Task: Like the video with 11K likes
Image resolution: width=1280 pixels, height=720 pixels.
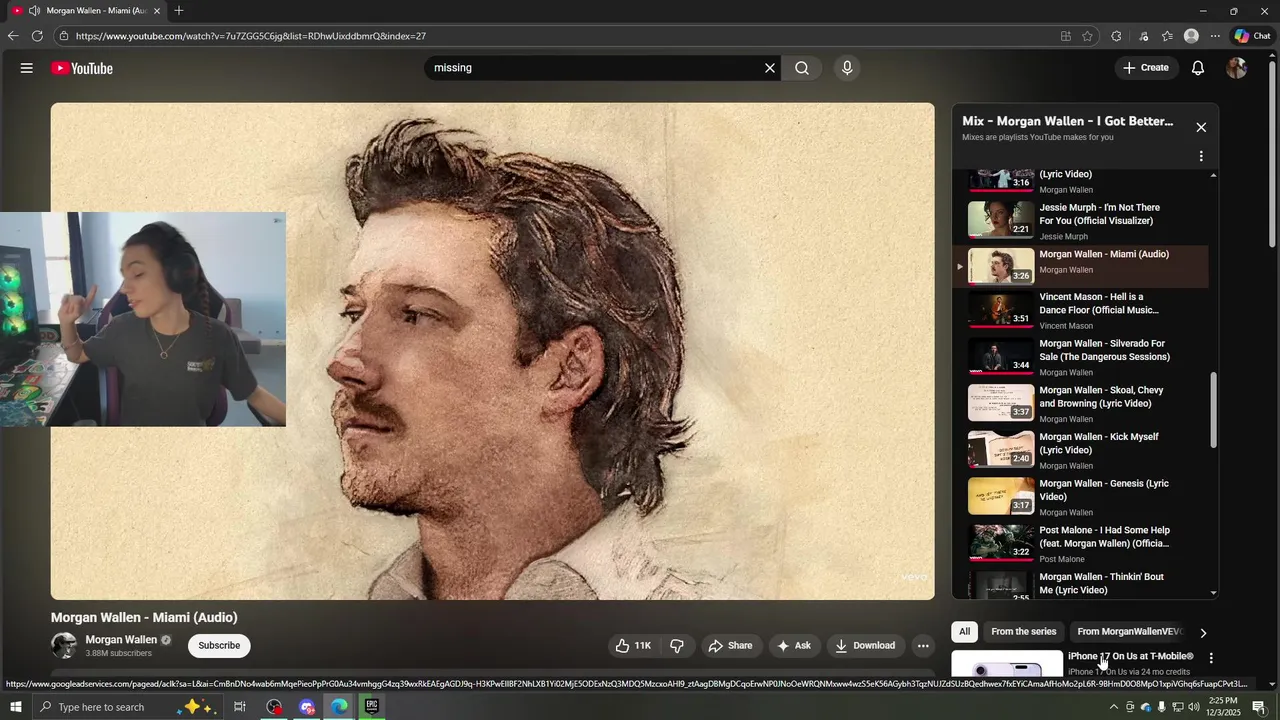Action: (632, 646)
